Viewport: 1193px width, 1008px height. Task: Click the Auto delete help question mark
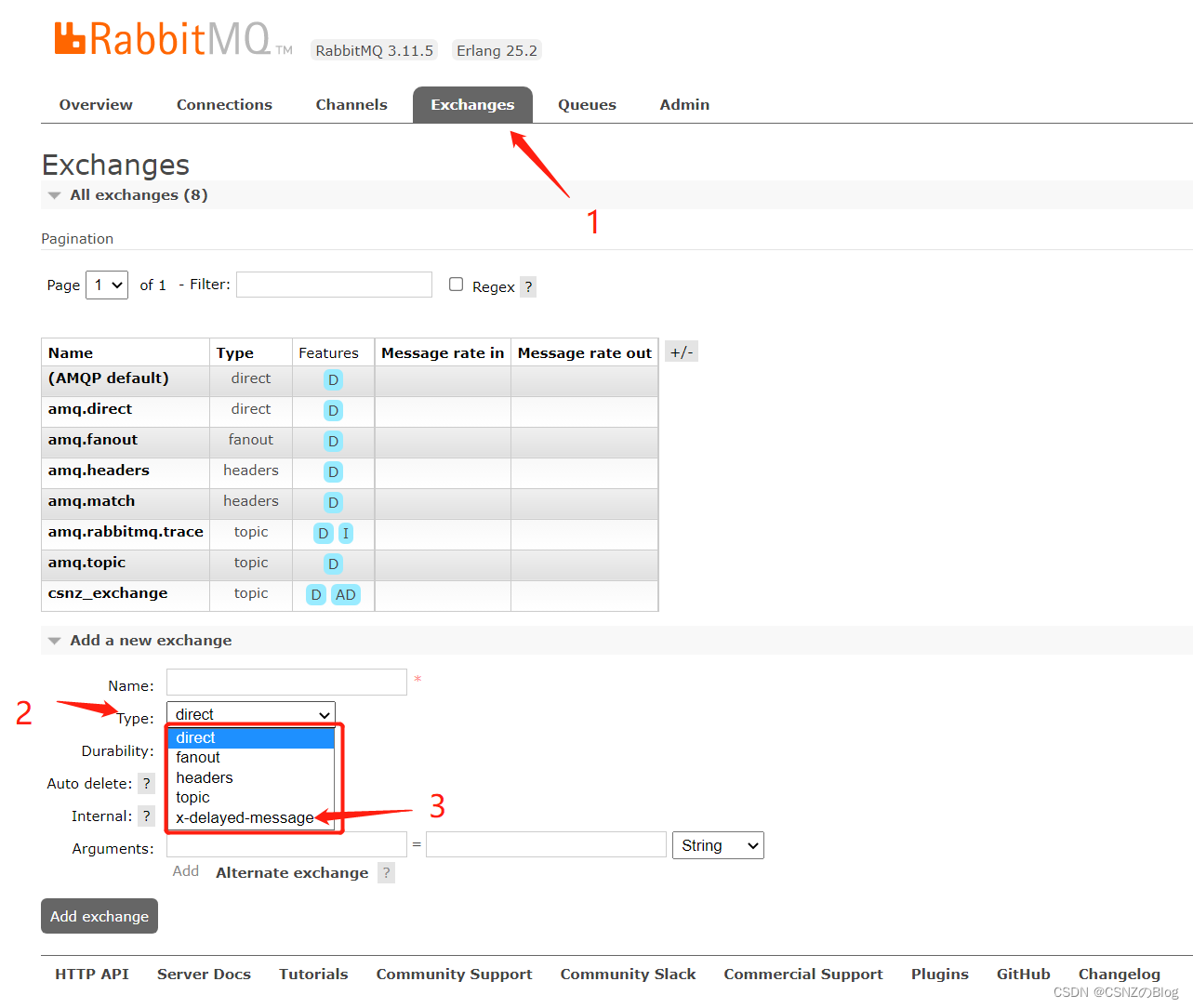146,783
